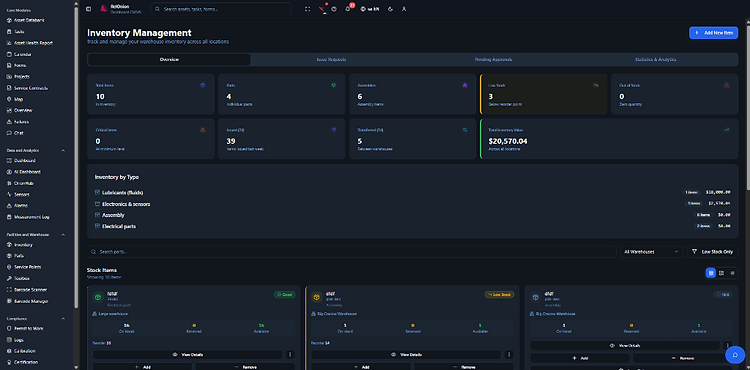Toggle fullscreen mode from the header
This screenshot has width=750, height=370.
point(308,9)
